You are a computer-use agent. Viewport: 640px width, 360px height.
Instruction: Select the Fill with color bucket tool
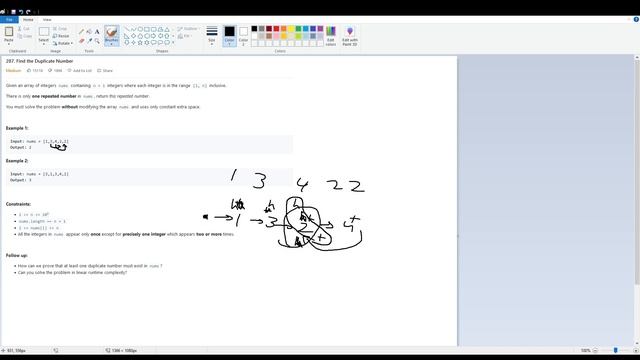point(89,31)
